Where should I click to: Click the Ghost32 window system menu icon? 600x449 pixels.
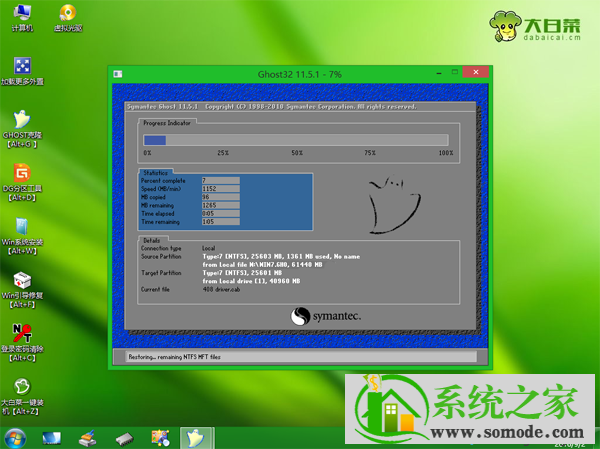point(118,74)
